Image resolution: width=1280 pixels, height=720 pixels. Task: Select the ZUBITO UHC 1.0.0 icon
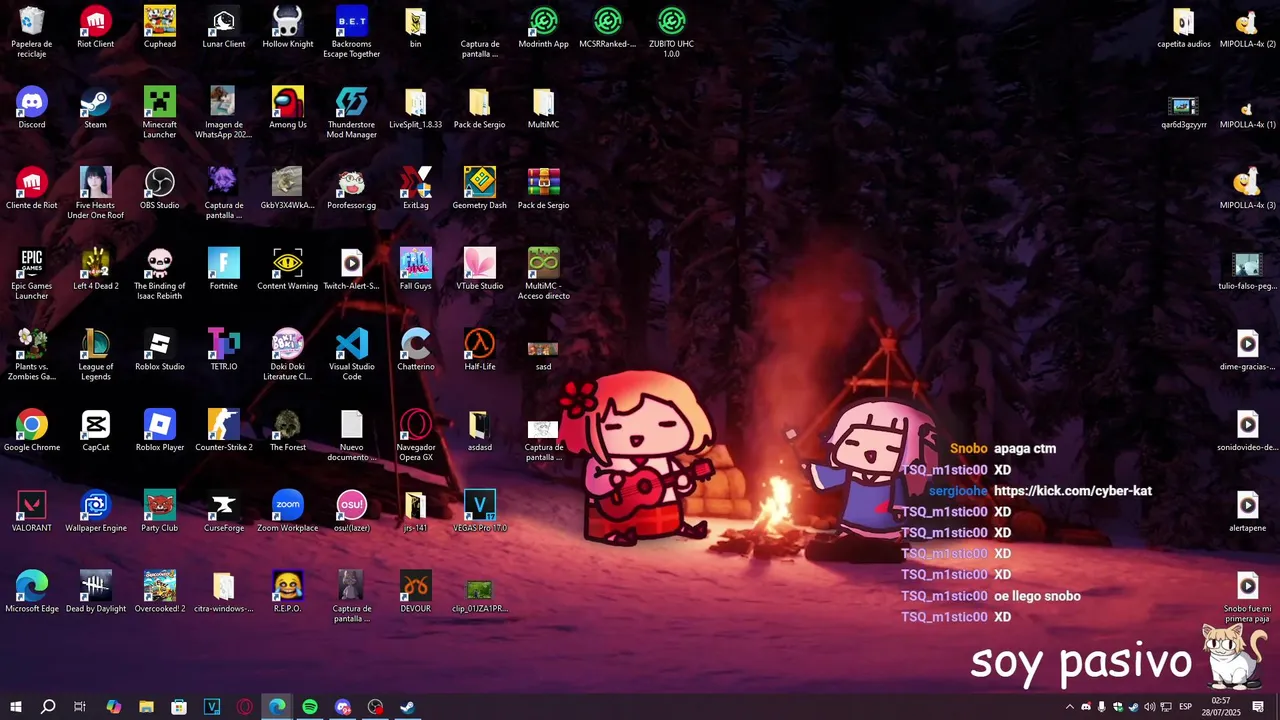coord(672,32)
